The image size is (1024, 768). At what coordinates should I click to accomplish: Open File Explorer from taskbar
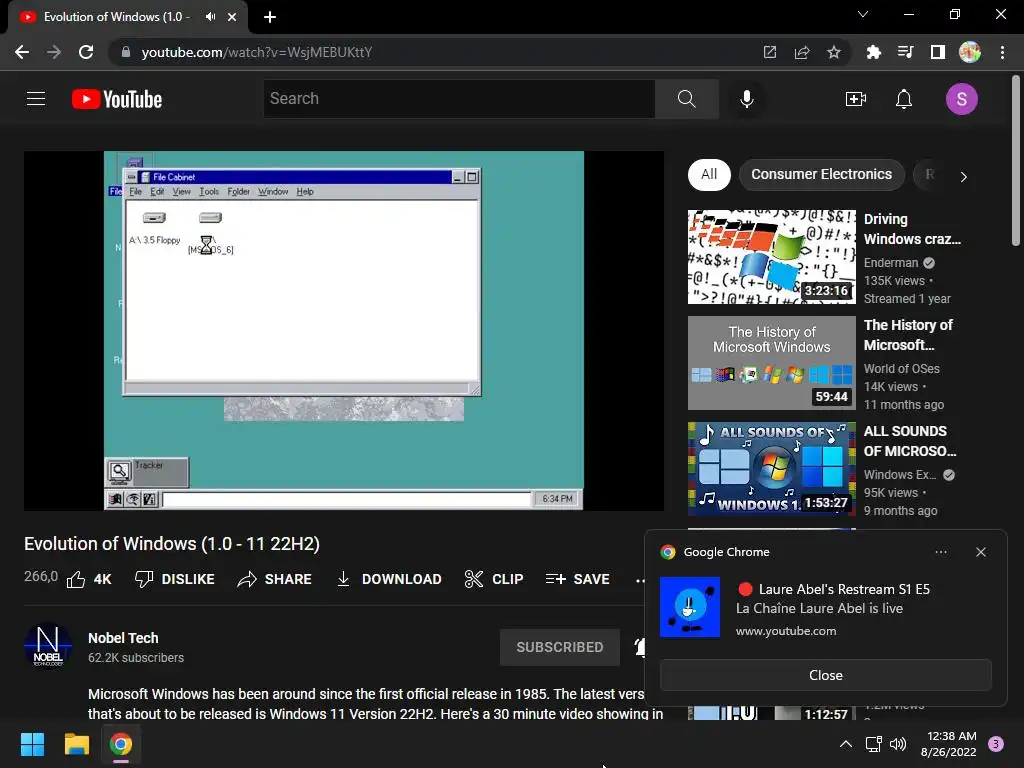pyautogui.click(x=76, y=744)
